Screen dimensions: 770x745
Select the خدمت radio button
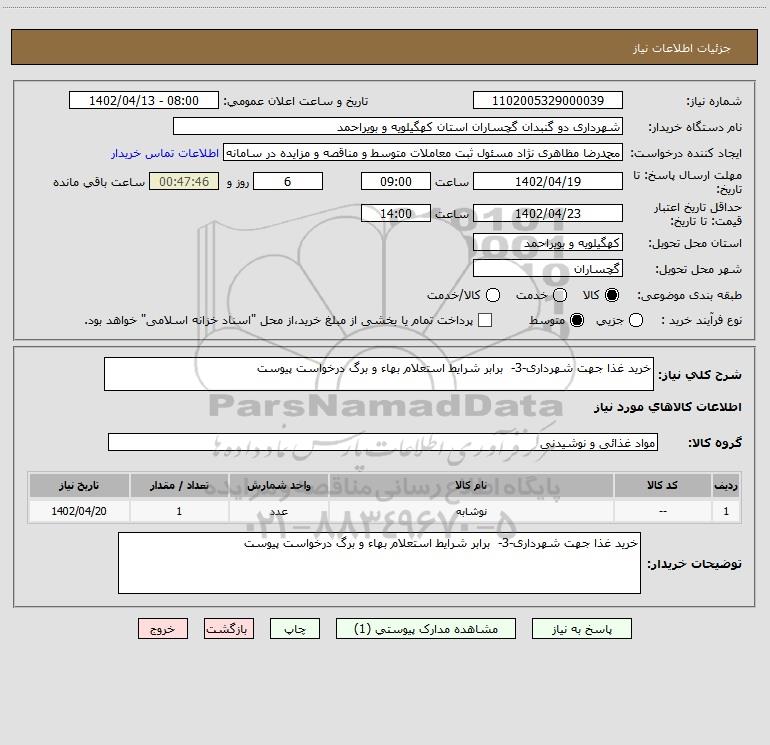coord(560,295)
